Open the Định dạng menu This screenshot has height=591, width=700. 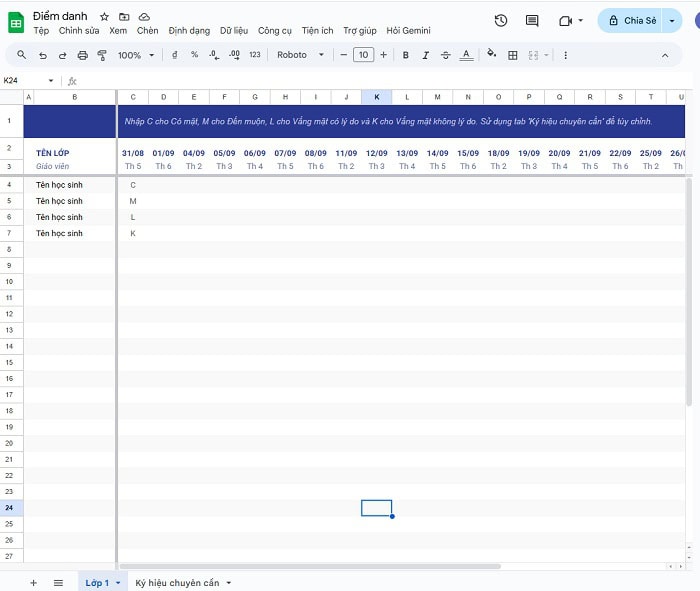pyautogui.click(x=189, y=30)
